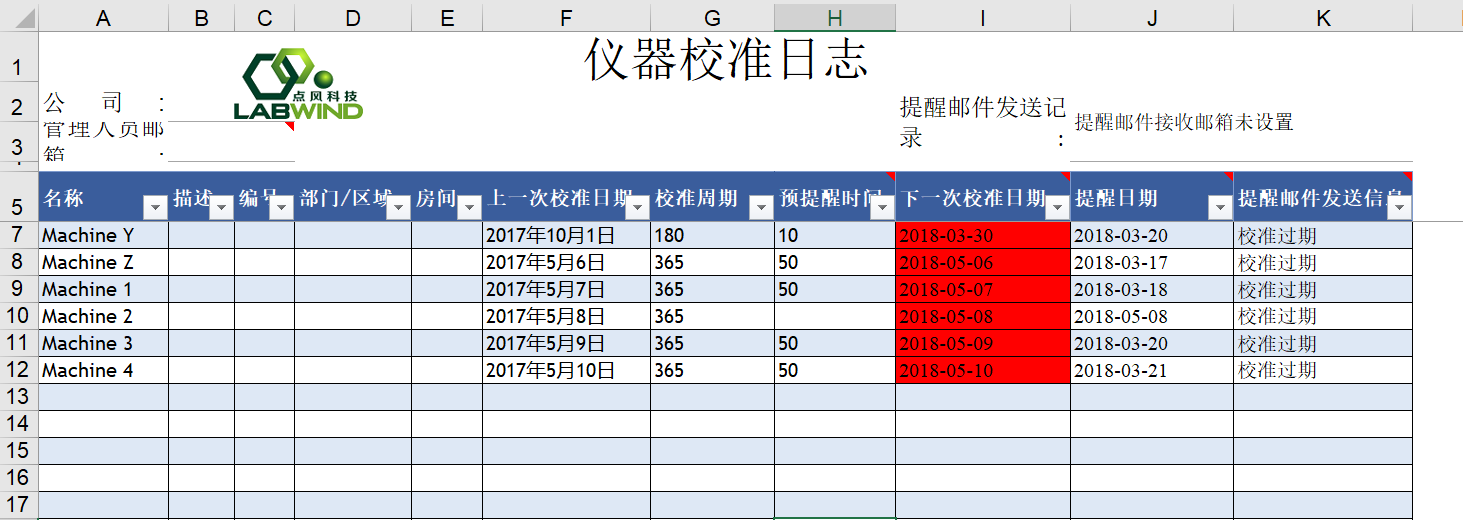Click the Machine Y name cell

(x=103, y=236)
